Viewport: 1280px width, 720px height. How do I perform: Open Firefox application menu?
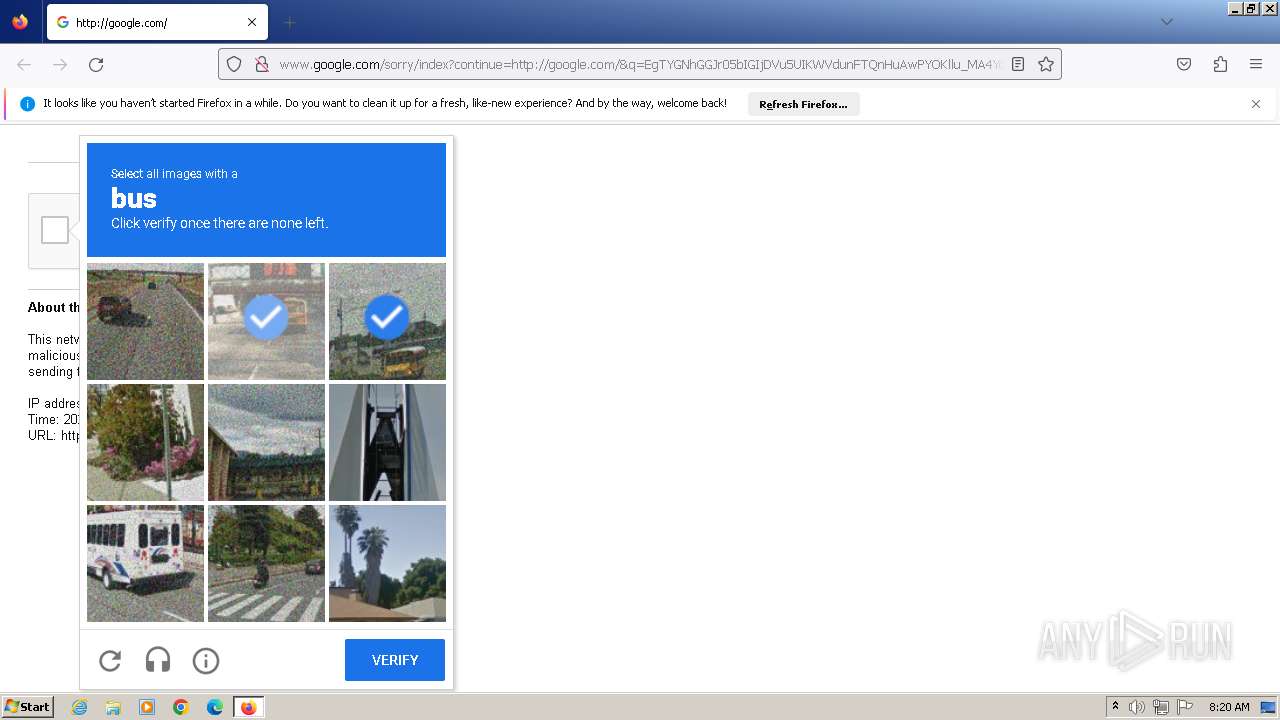pyautogui.click(x=1256, y=64)
